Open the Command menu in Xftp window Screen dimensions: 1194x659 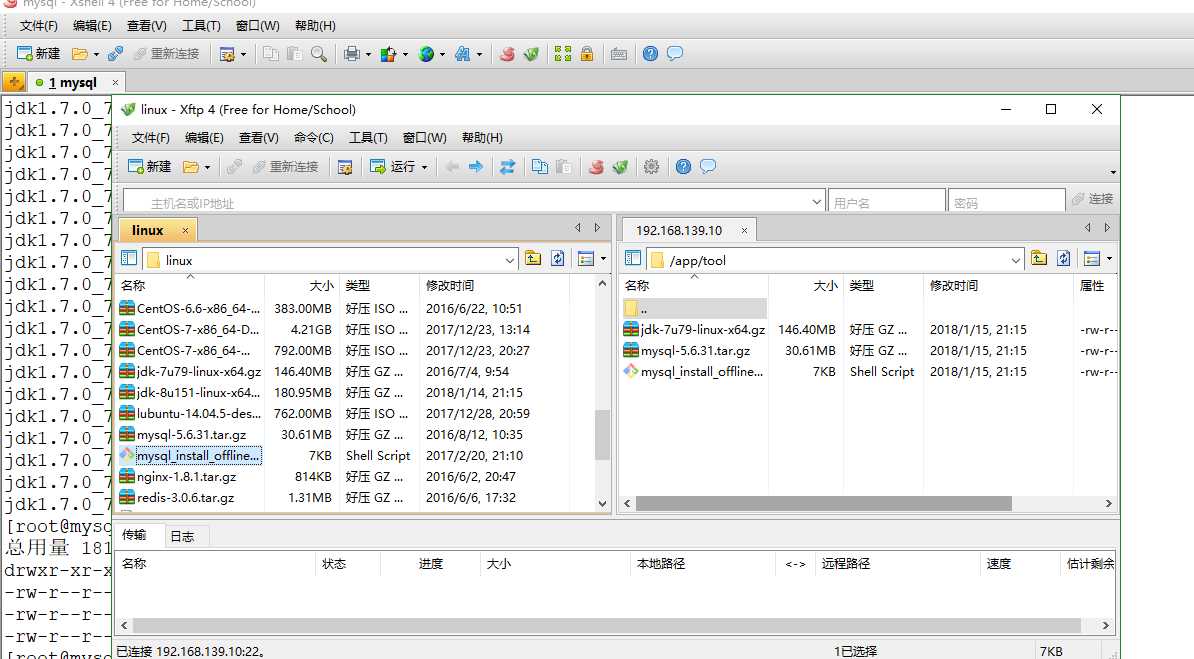tap(313, 138)
